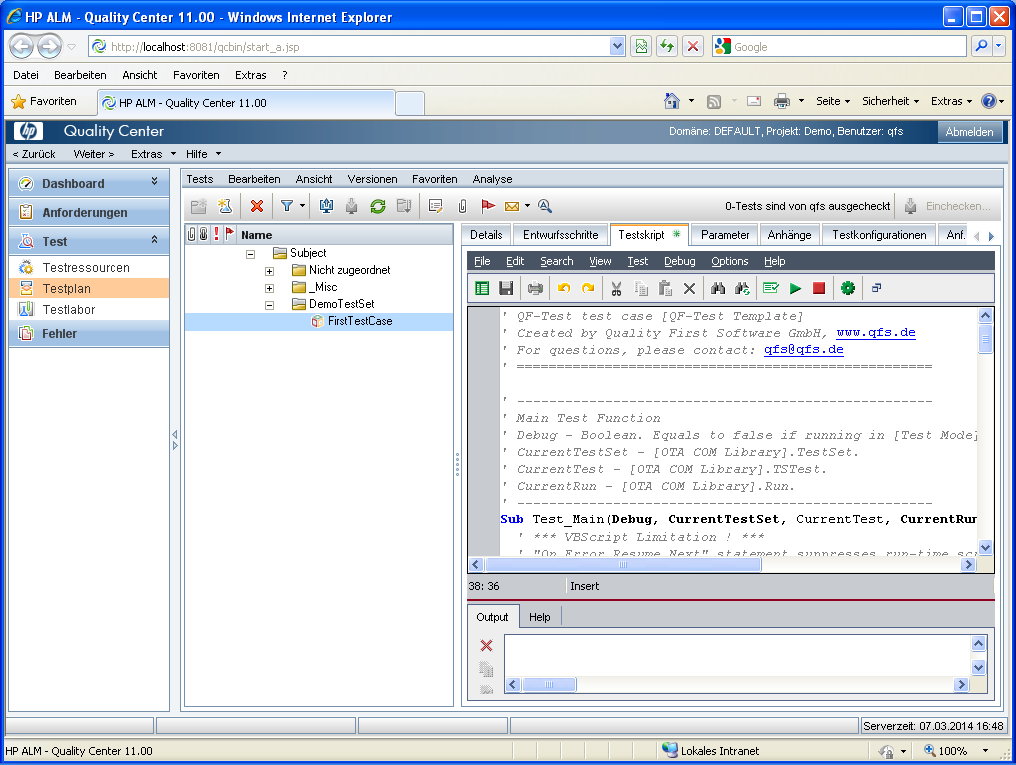Click the red Delete X in tests toolbar

[257, 206]
